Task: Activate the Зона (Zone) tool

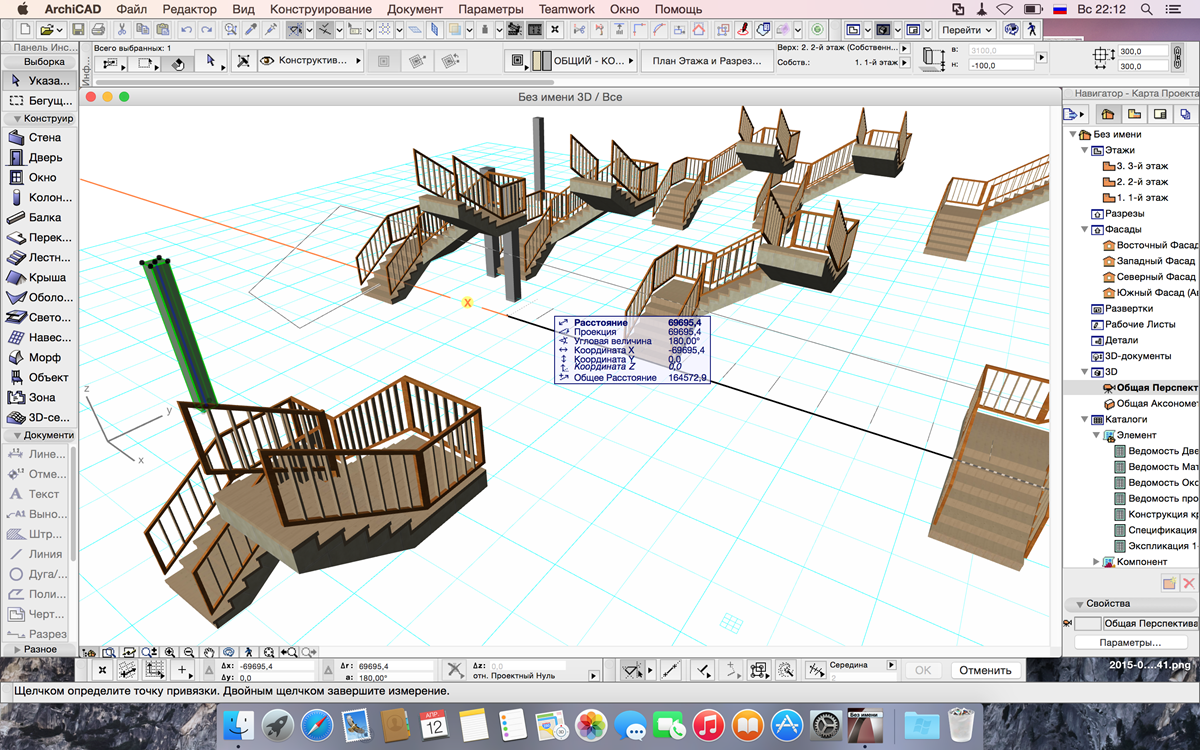Action: tap(38, 398)
